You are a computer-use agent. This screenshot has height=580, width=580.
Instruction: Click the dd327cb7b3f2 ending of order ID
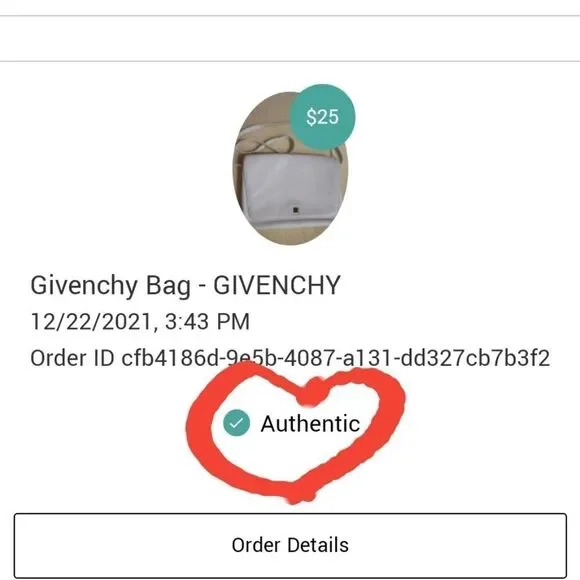coord(475,358)
